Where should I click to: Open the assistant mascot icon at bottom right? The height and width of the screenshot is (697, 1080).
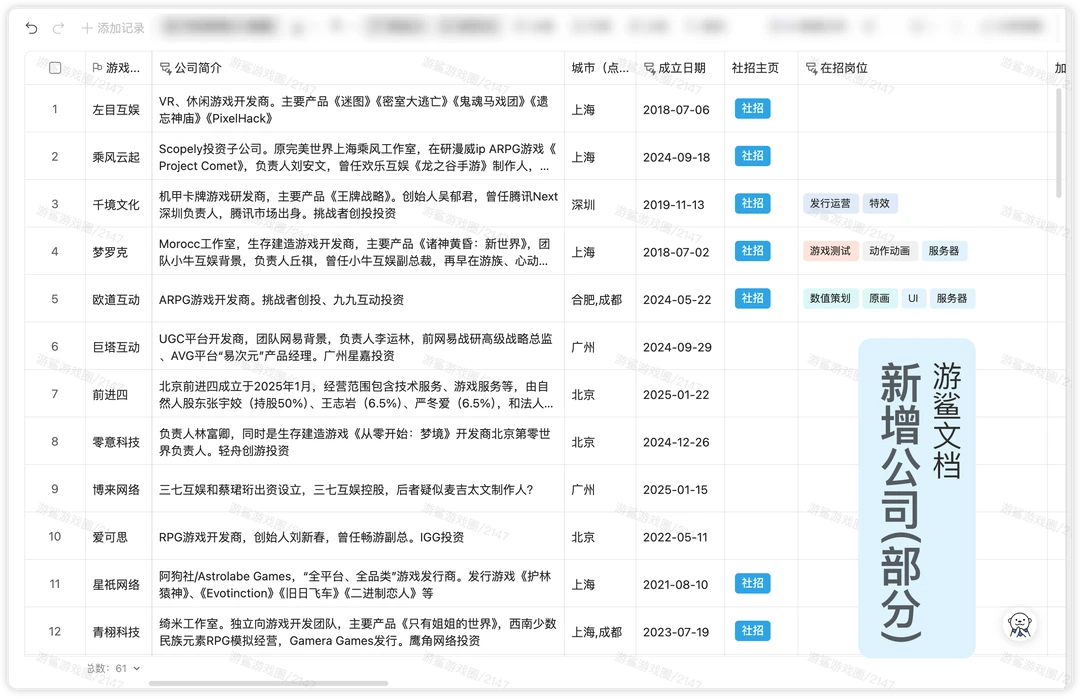pyautogui.click(x=1019, y=625)
